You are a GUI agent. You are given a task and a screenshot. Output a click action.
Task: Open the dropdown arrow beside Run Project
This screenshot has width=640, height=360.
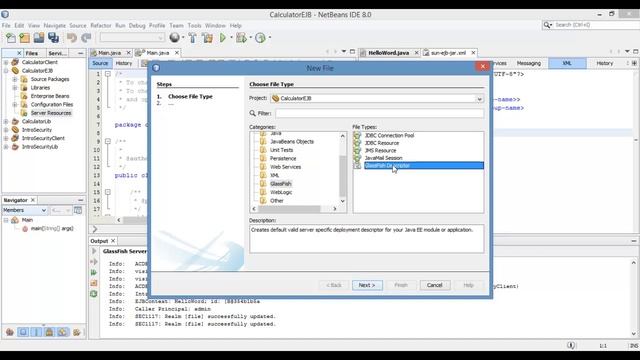[x=231, y=38]
